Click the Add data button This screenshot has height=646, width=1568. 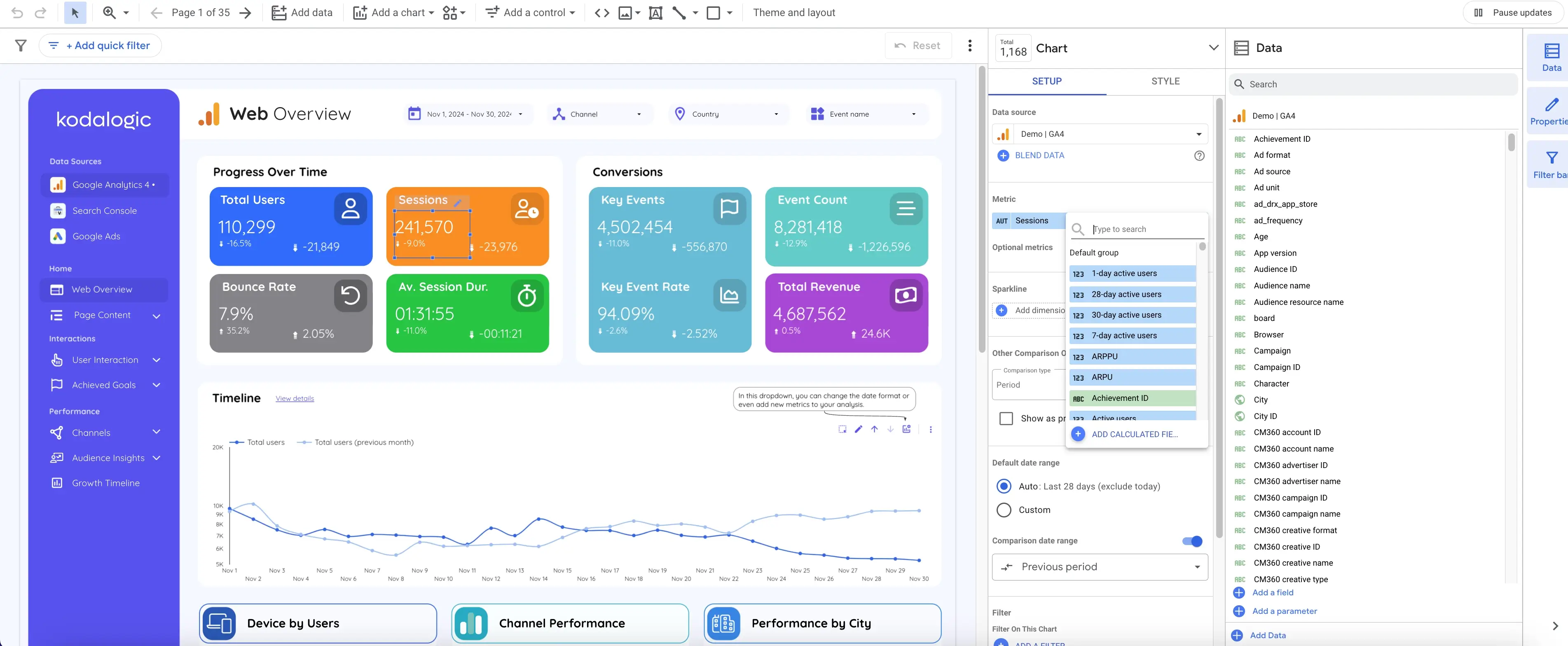tap(302, 13)
